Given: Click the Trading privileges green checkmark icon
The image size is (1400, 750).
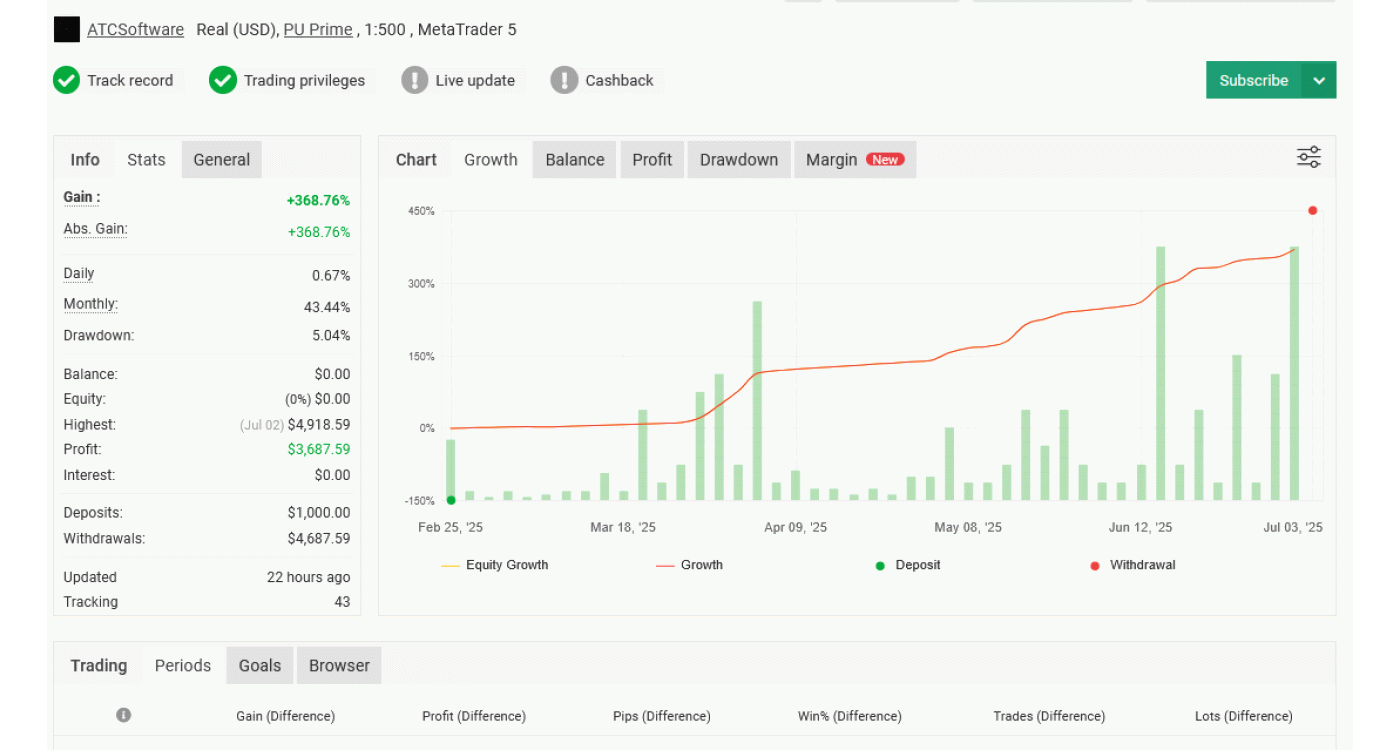Looking at the screenshot, I should (x=223, y=80).
